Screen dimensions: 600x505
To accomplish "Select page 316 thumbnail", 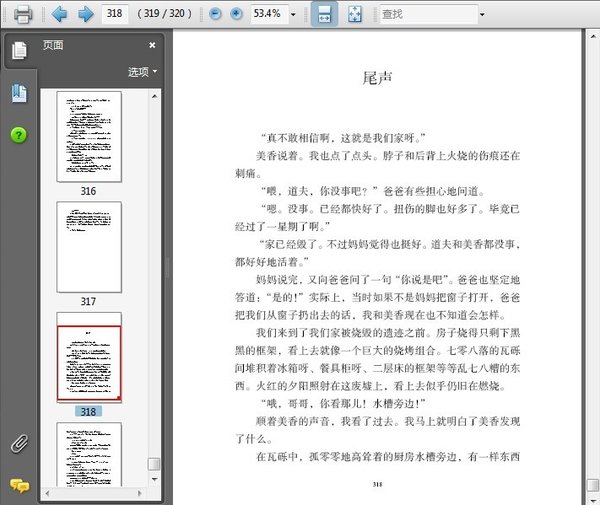I will click(89, 138).
